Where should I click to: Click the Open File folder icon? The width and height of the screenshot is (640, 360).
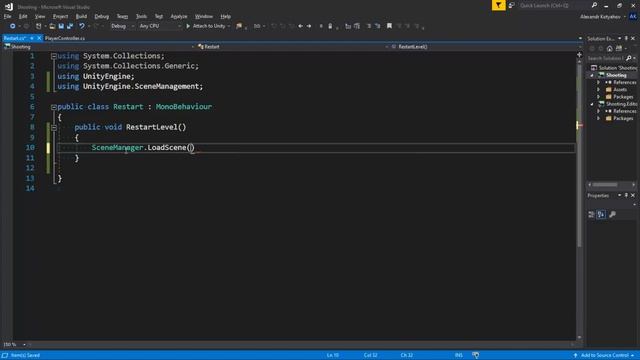pos(52,26)
